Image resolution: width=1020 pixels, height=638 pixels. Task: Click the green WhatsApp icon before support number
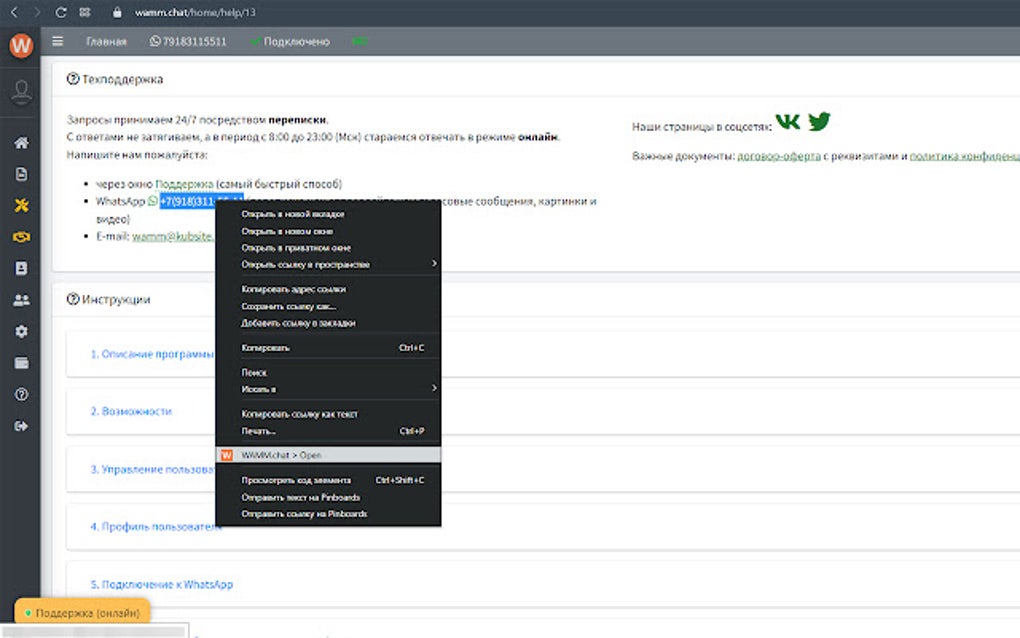153,201
